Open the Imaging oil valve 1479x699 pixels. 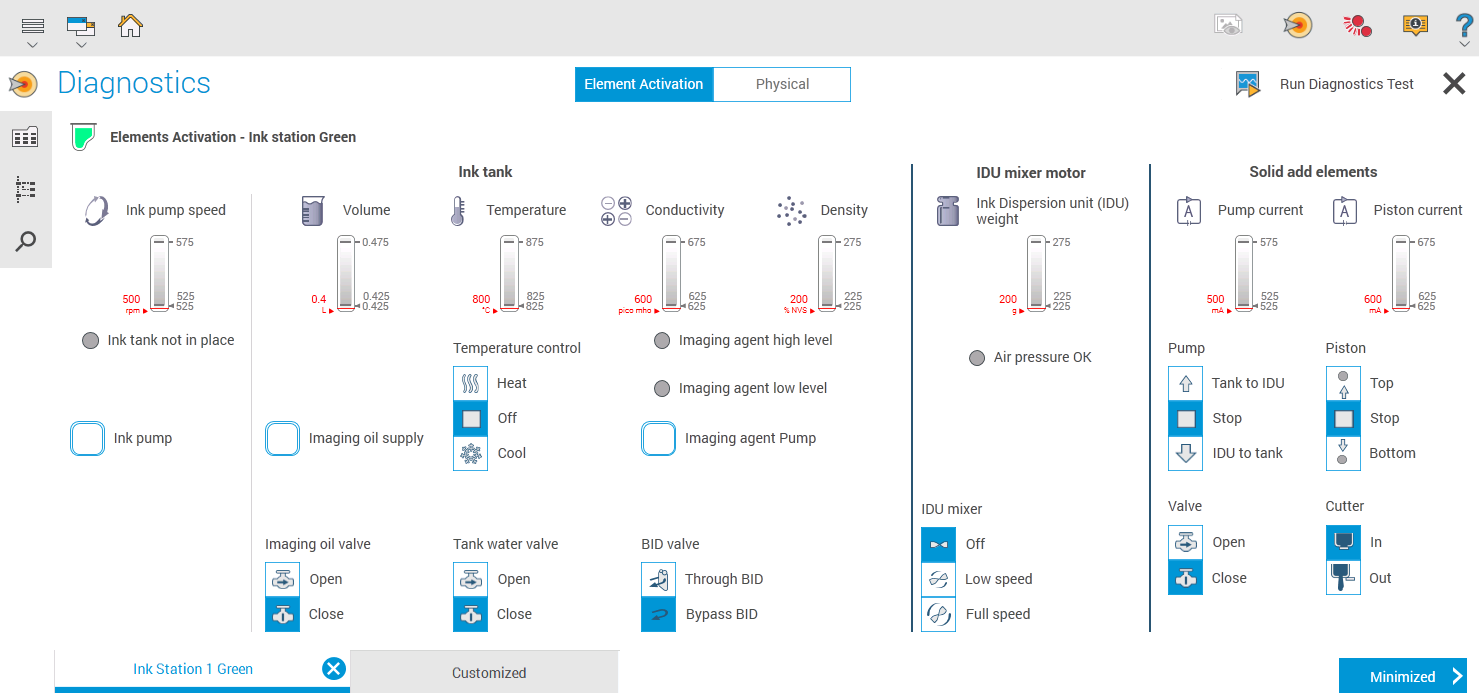click(x=283, y=579)
